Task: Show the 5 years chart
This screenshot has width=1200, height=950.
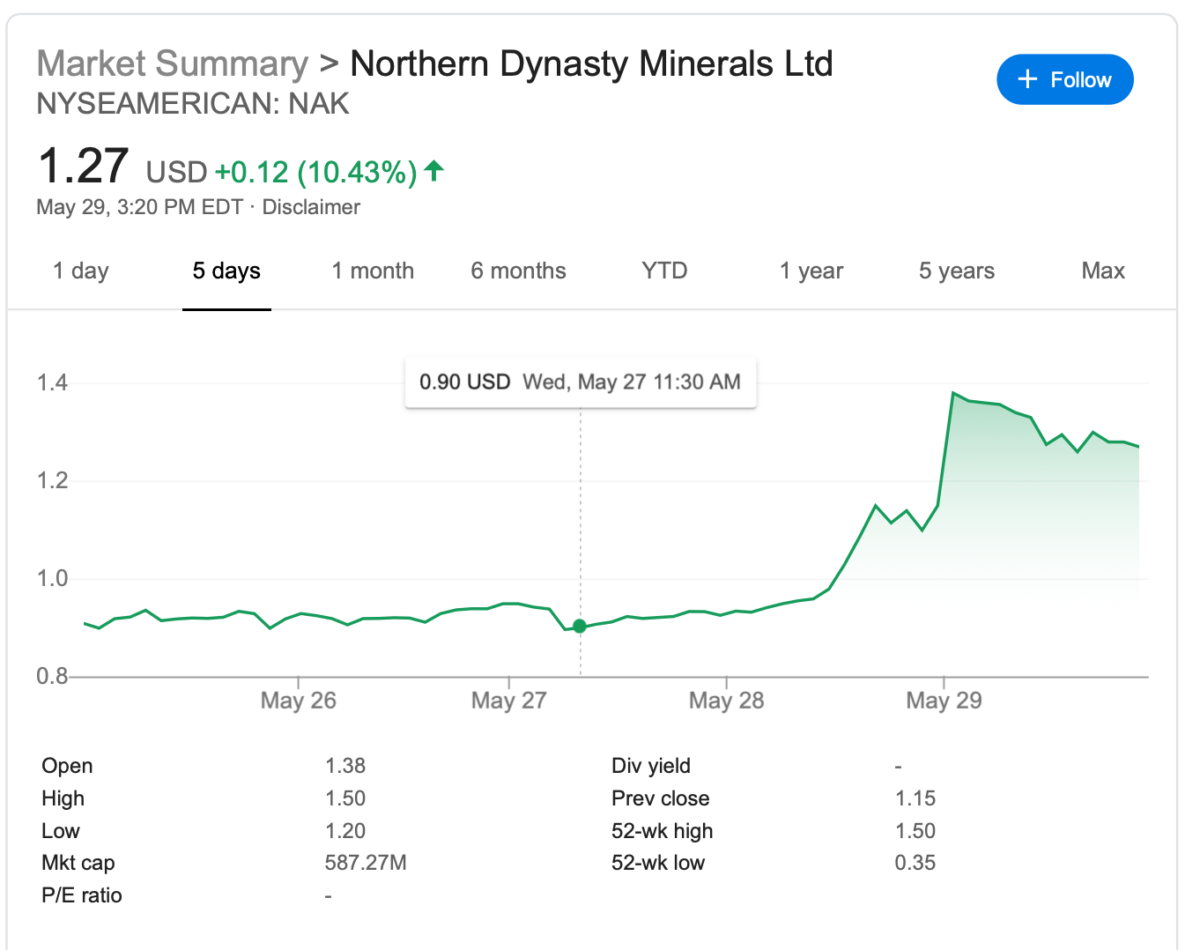Action: [x=957, y=271]
